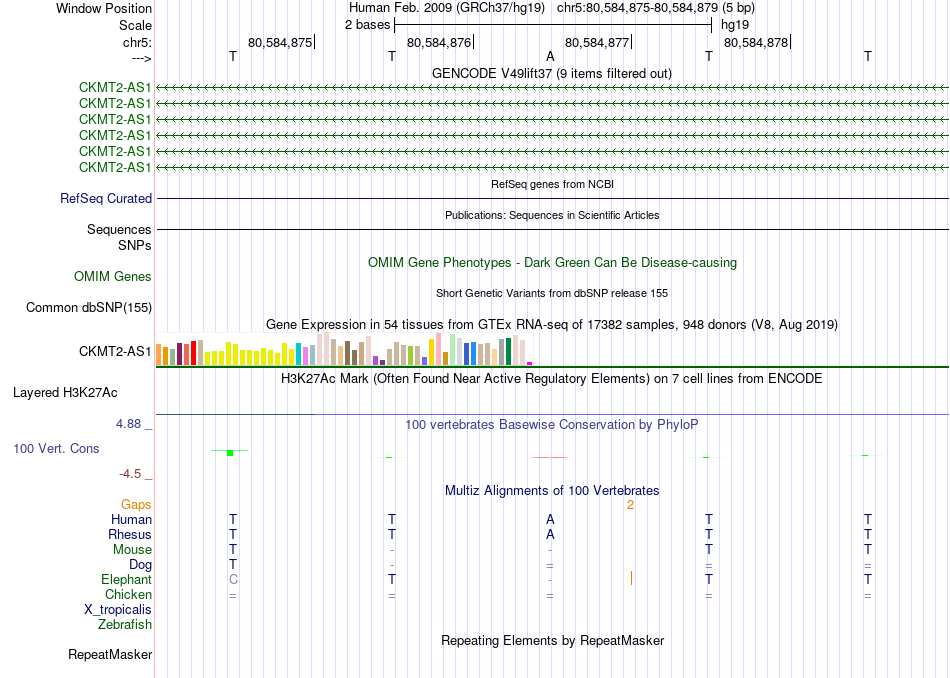Click the 'Common dbSNP(155)' track label
The height and width of the screenshot is (678, 950).
pos(89,307)
